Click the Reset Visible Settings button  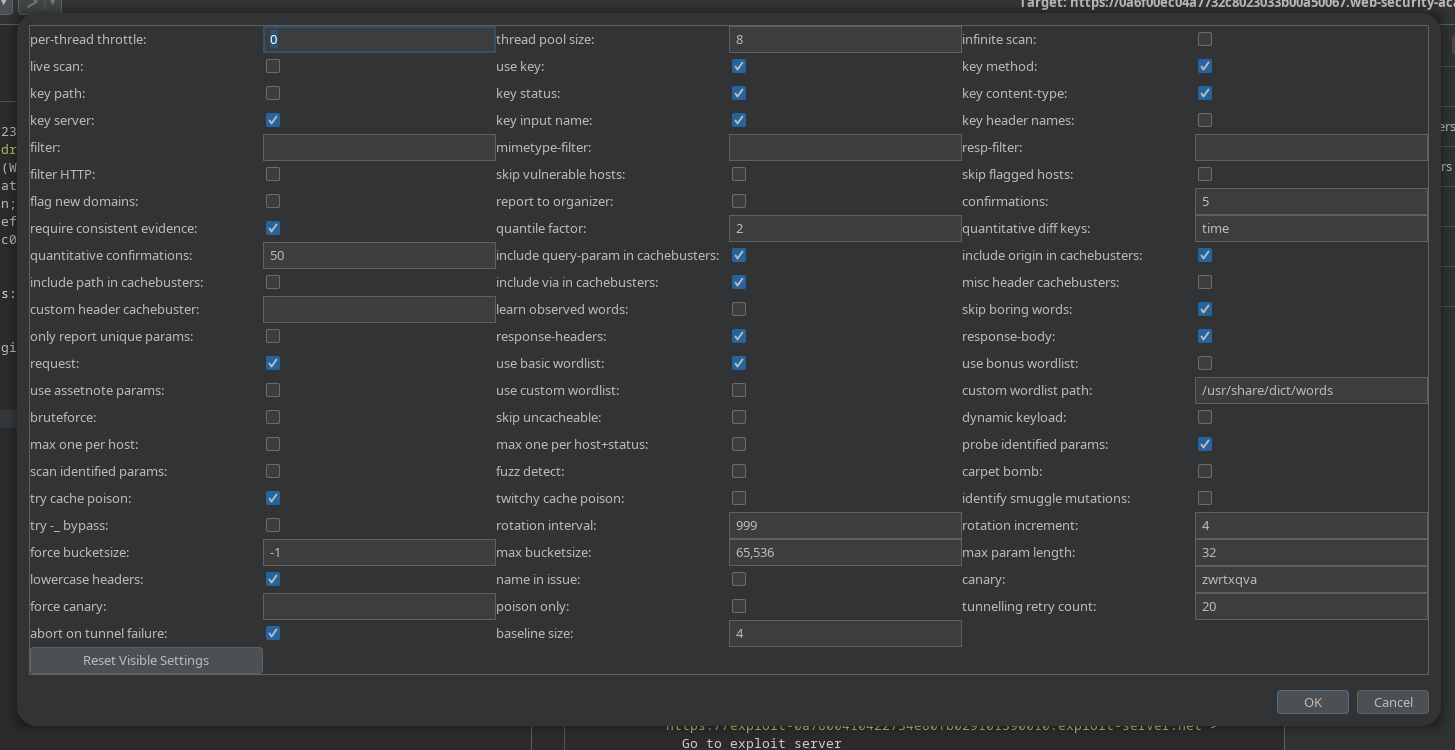[x=146, y=660]
